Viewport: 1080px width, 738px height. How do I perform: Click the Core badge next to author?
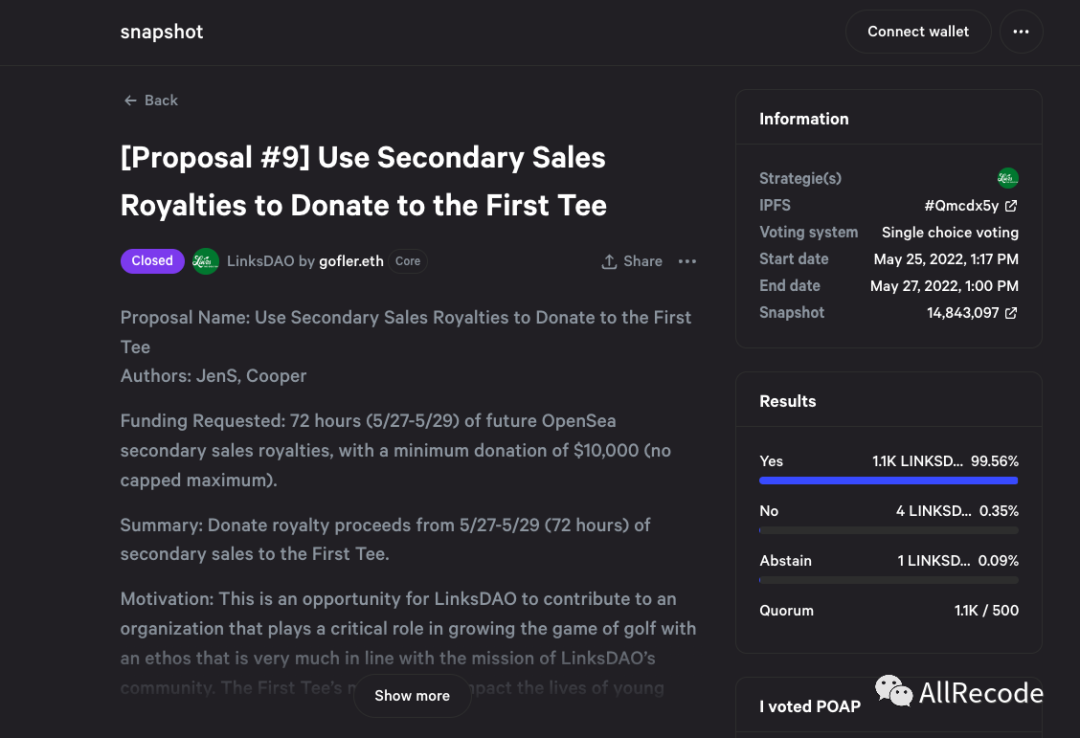(408, 261)
